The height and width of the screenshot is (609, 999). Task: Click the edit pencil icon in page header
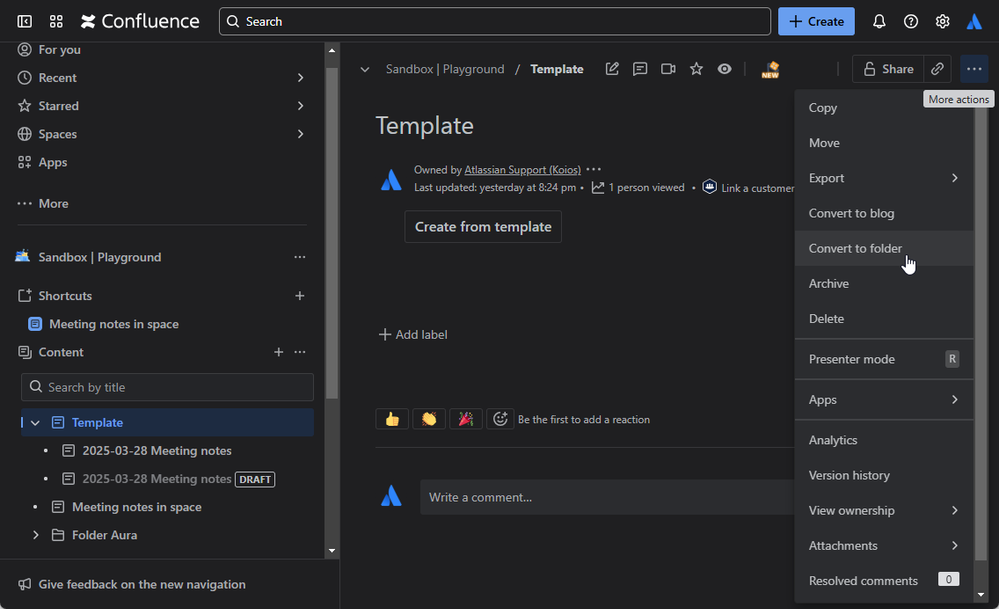click(x=612, y=69)
